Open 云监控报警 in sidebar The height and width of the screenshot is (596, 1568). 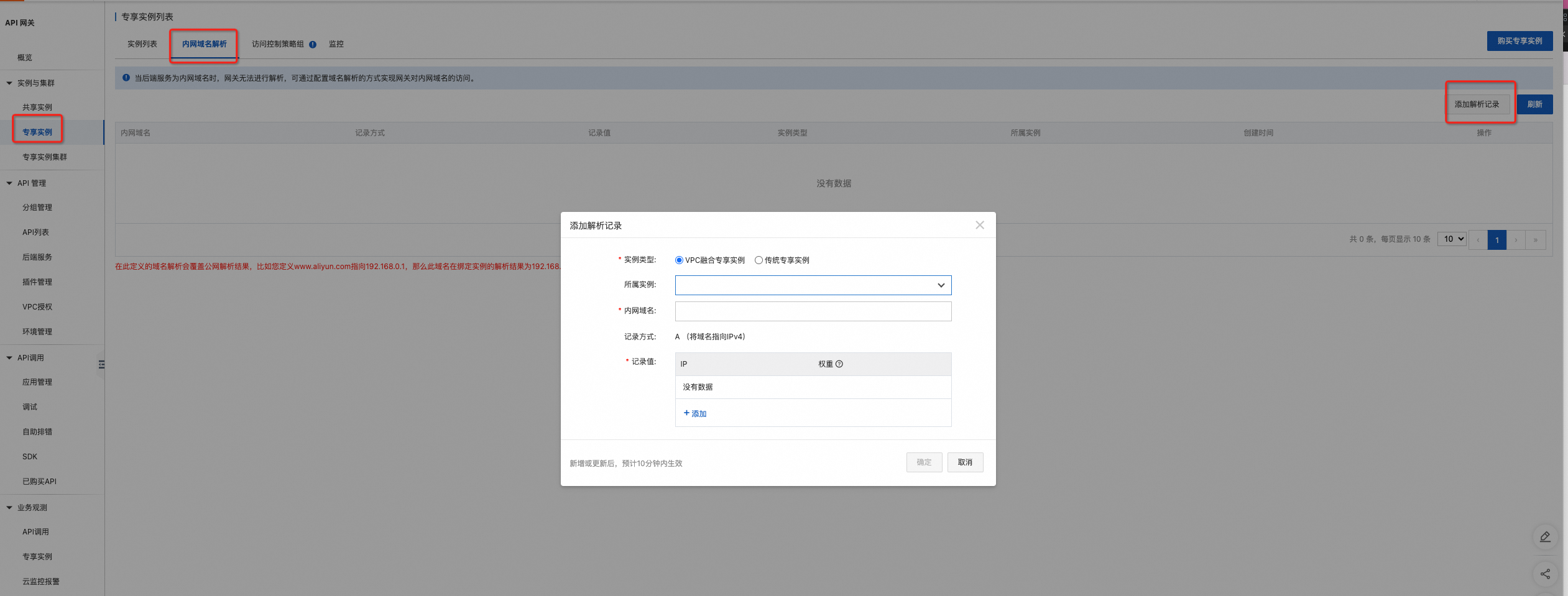click(41, 582)
